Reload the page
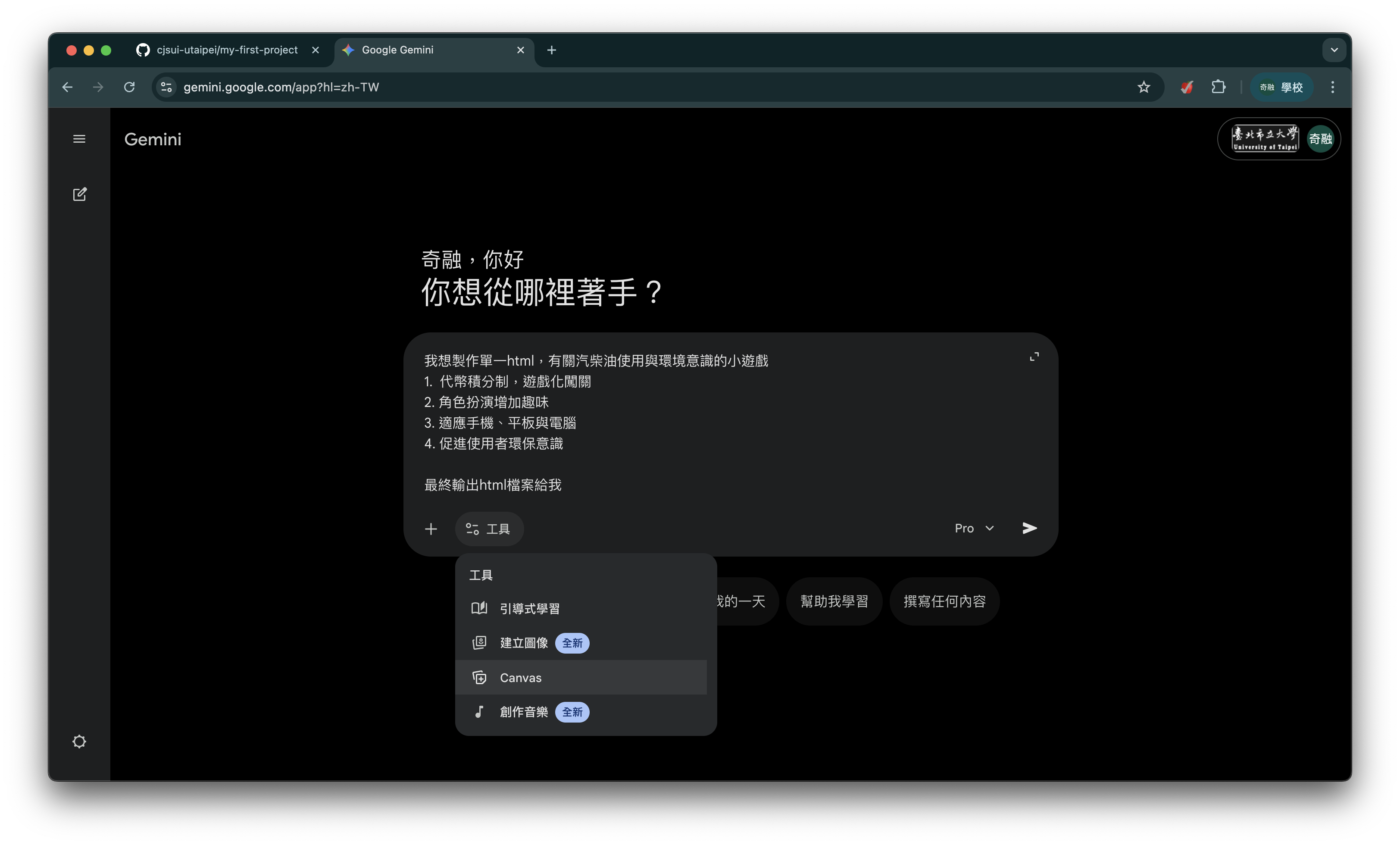1400x845 pixels. click(130, 87)
